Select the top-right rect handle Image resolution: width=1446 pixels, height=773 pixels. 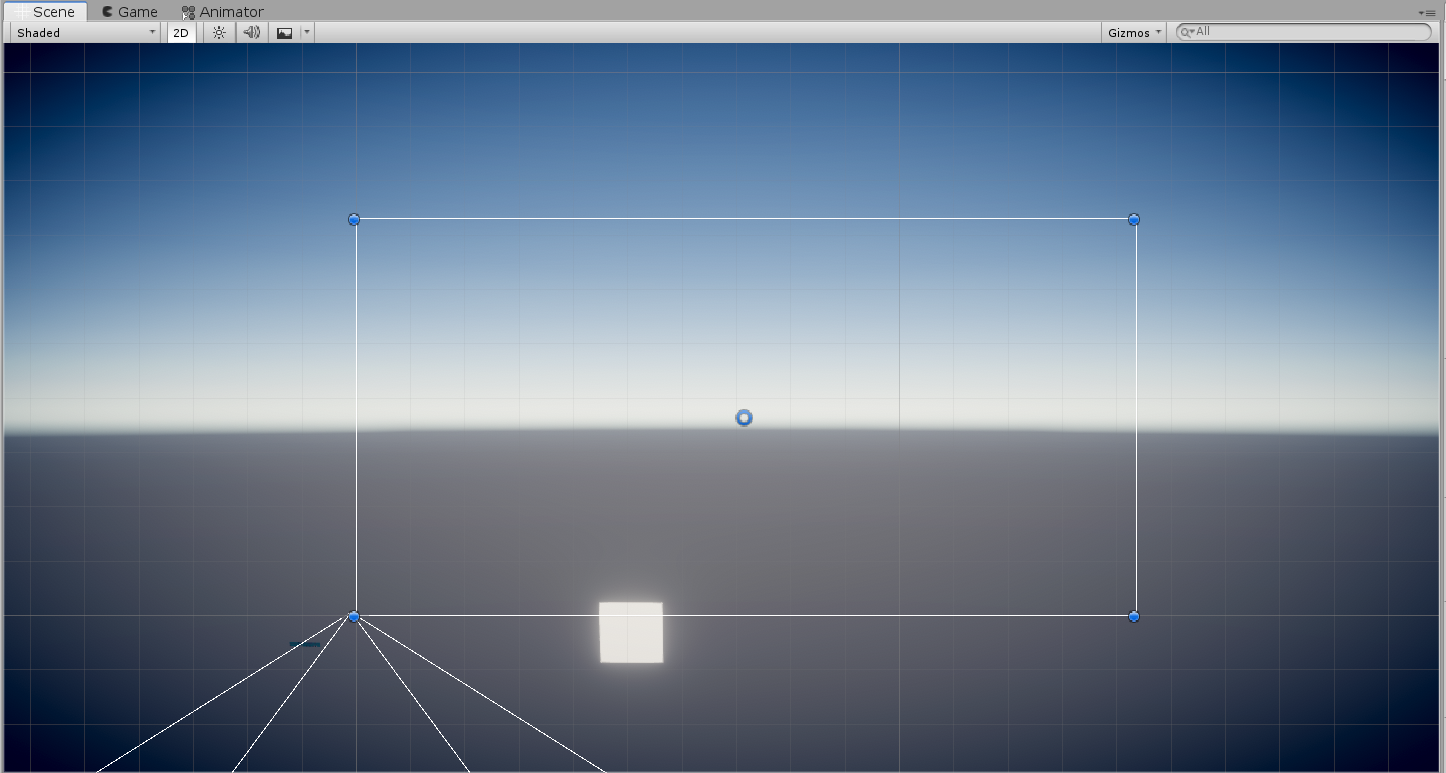[1134, 219]
